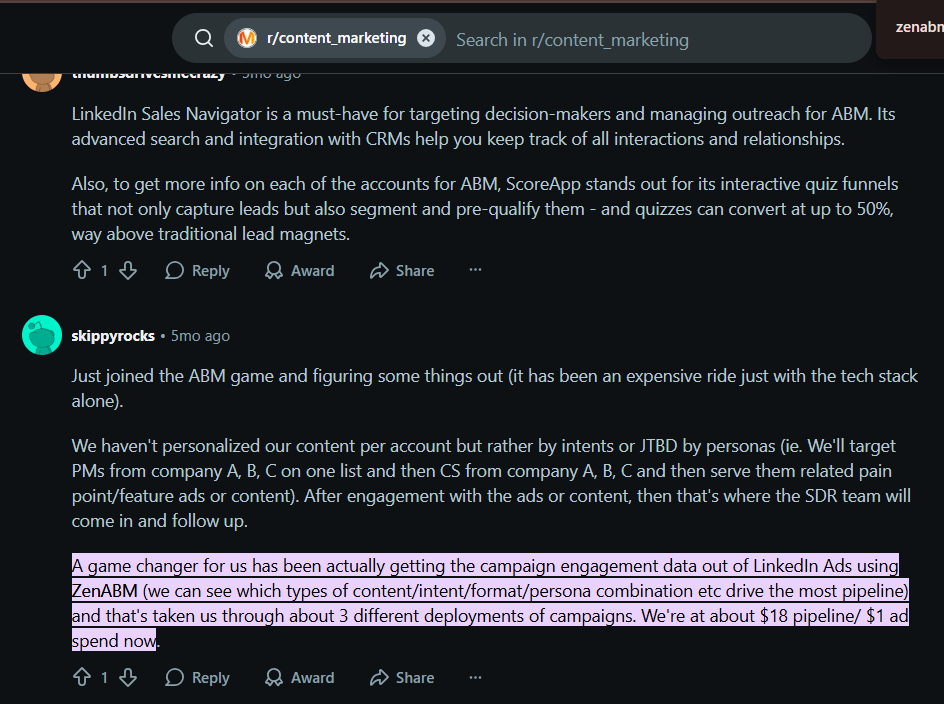The image size is (944, 704).
Task: Open more options on the ScoreApp comment
Action: (x=475, y=271)
